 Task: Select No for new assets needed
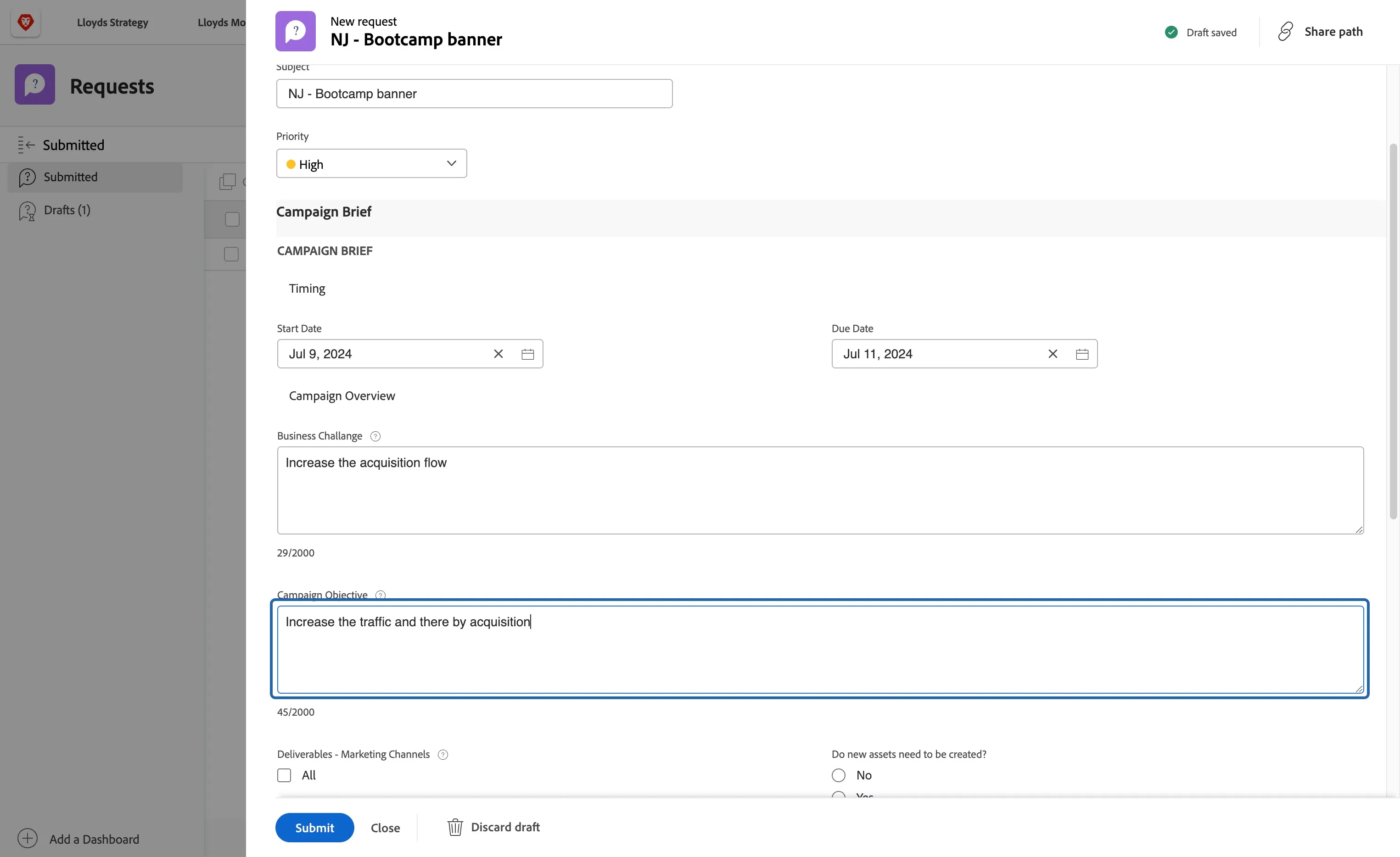(839, 775)
